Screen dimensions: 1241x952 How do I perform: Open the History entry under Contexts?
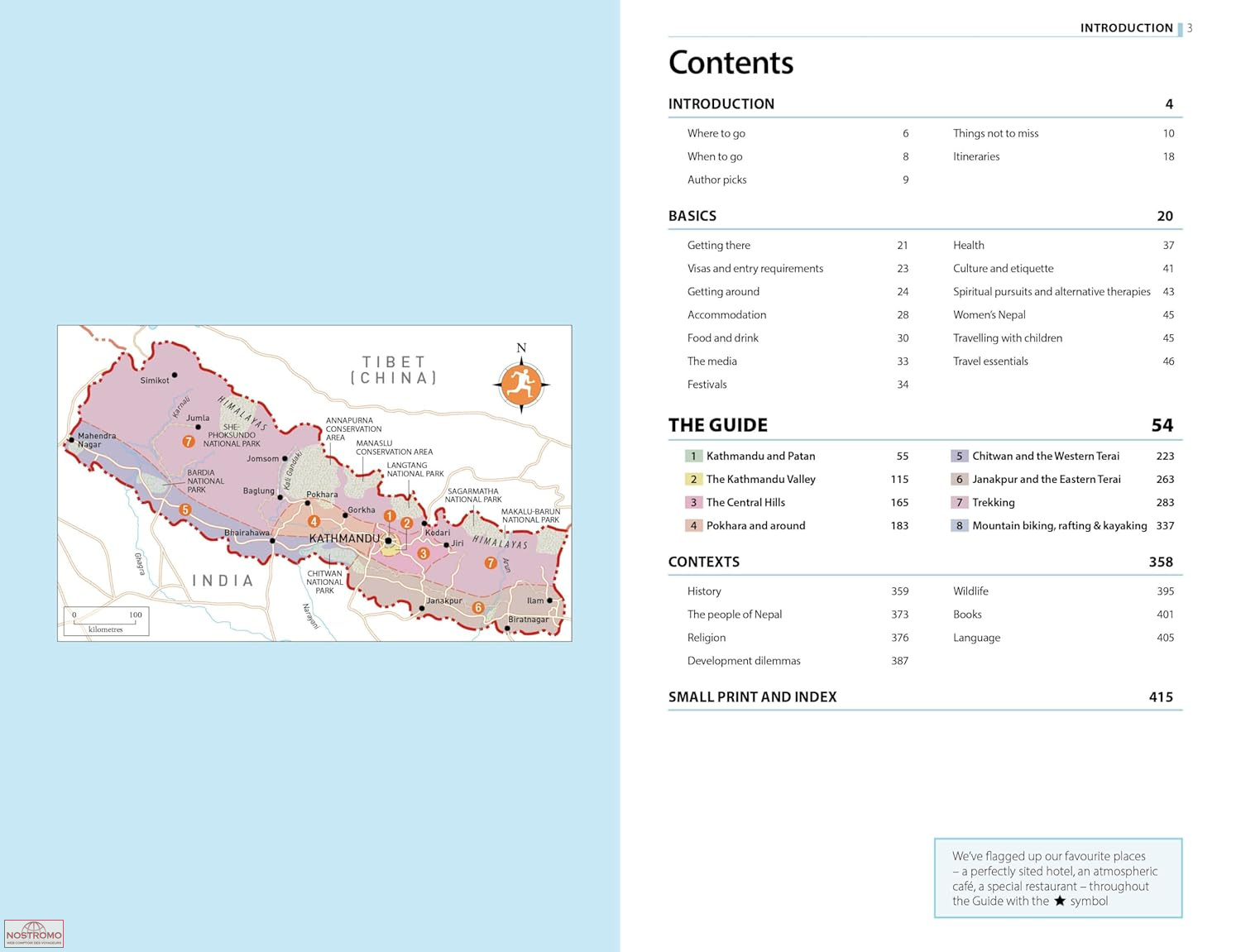(x=704, y=591)
